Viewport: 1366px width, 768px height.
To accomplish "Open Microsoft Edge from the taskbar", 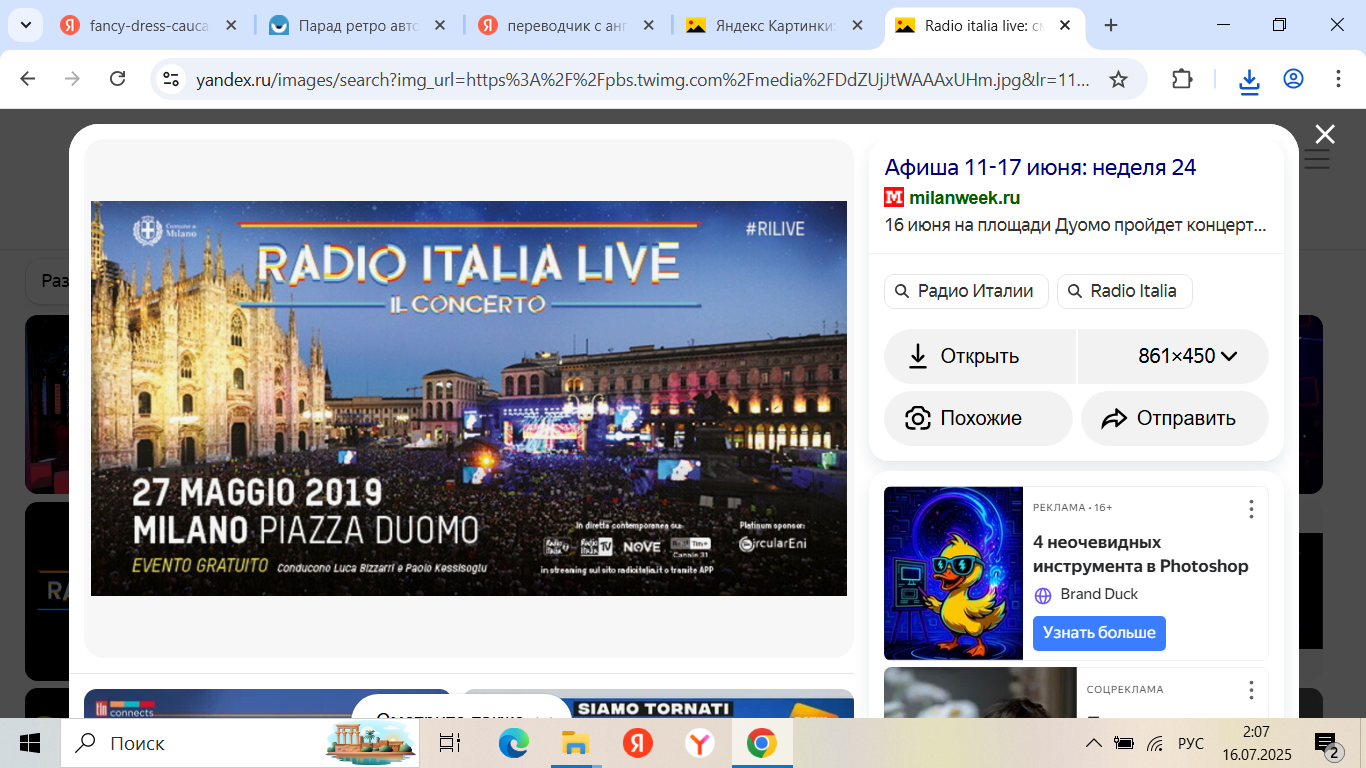I will click(x=513, y=743).
